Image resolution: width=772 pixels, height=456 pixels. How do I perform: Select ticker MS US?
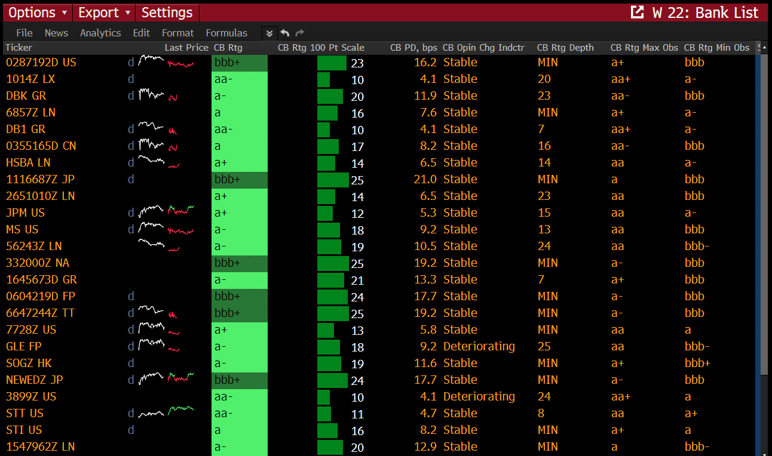click(x=22, y=229)
